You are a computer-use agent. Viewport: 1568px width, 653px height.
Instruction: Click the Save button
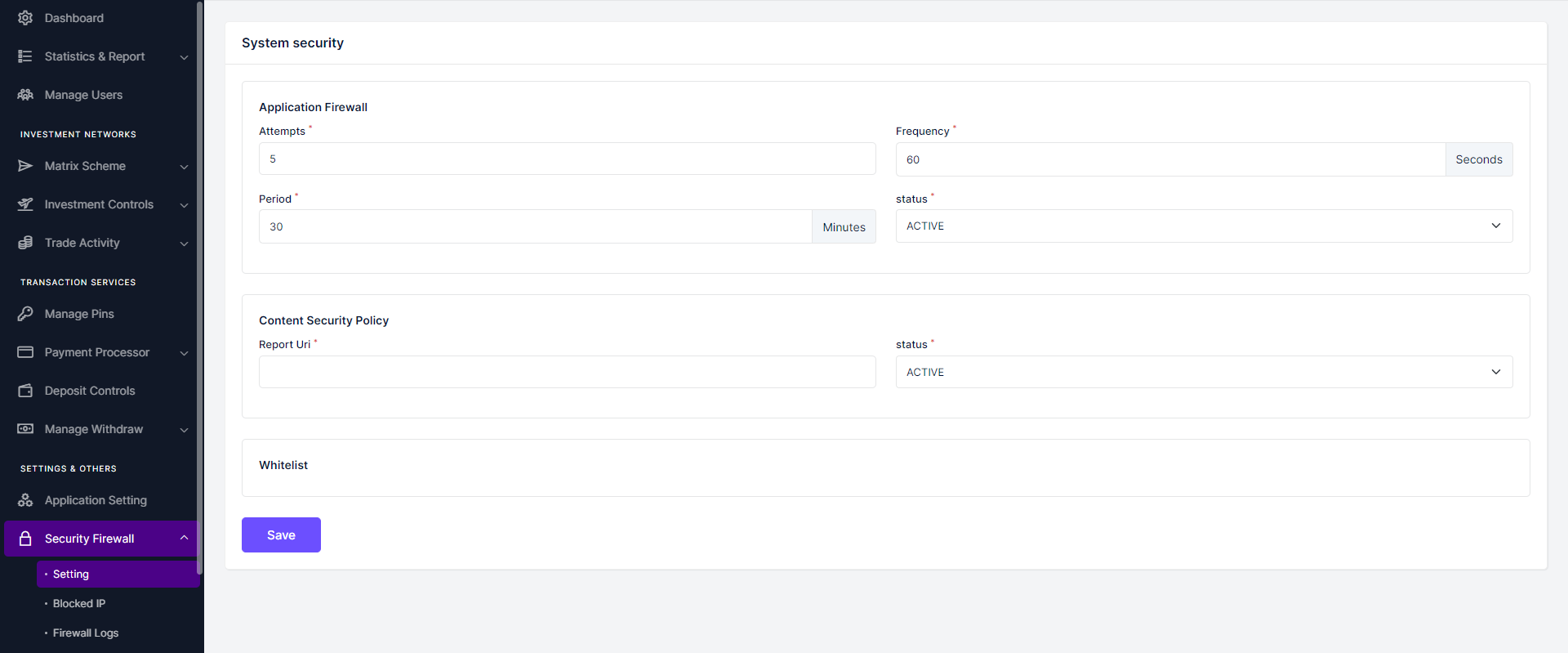281,534
